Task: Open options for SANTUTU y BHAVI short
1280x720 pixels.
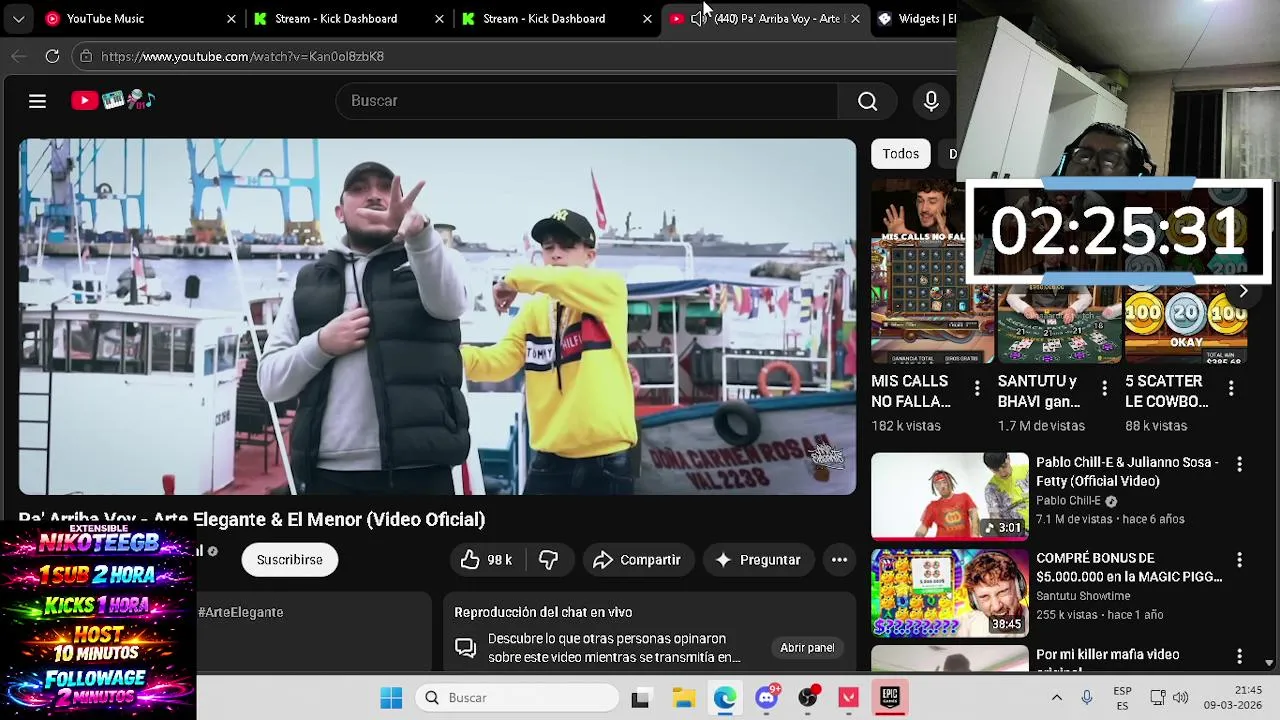Action: tap(1104, 387)
